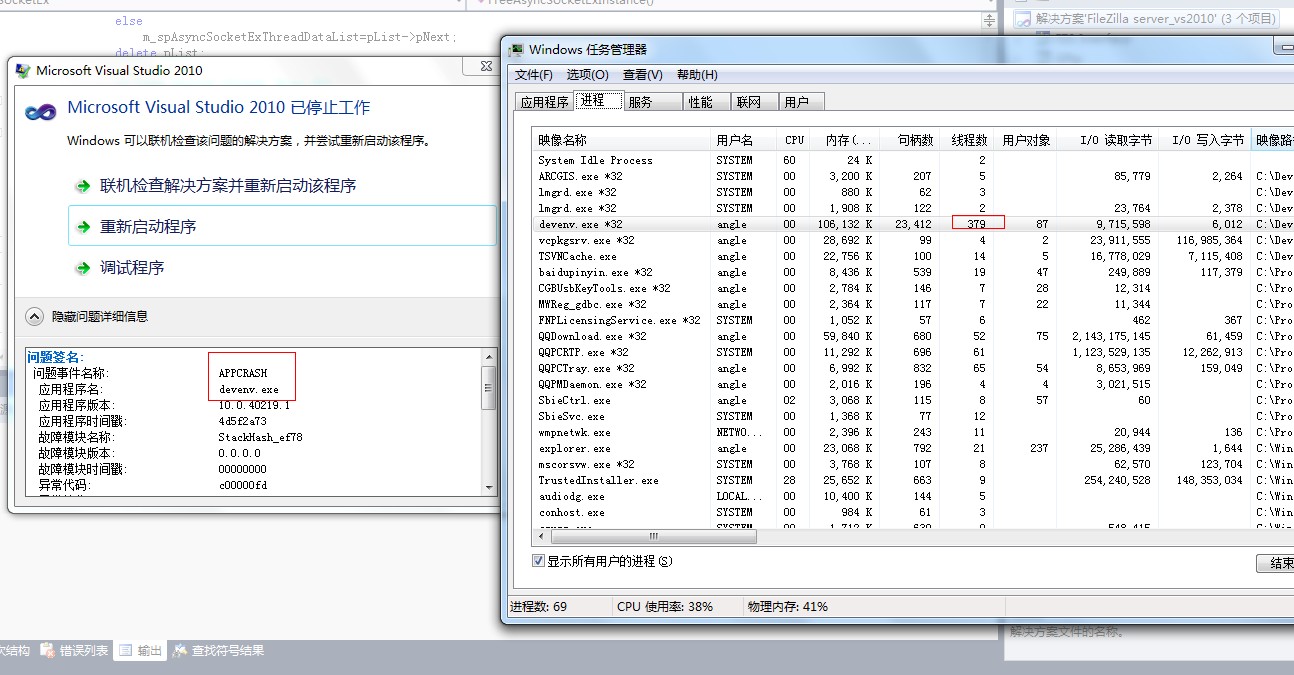Click the green arrow beside 调试程序
The image size is (1294, 675).
(x=82, y=268)
